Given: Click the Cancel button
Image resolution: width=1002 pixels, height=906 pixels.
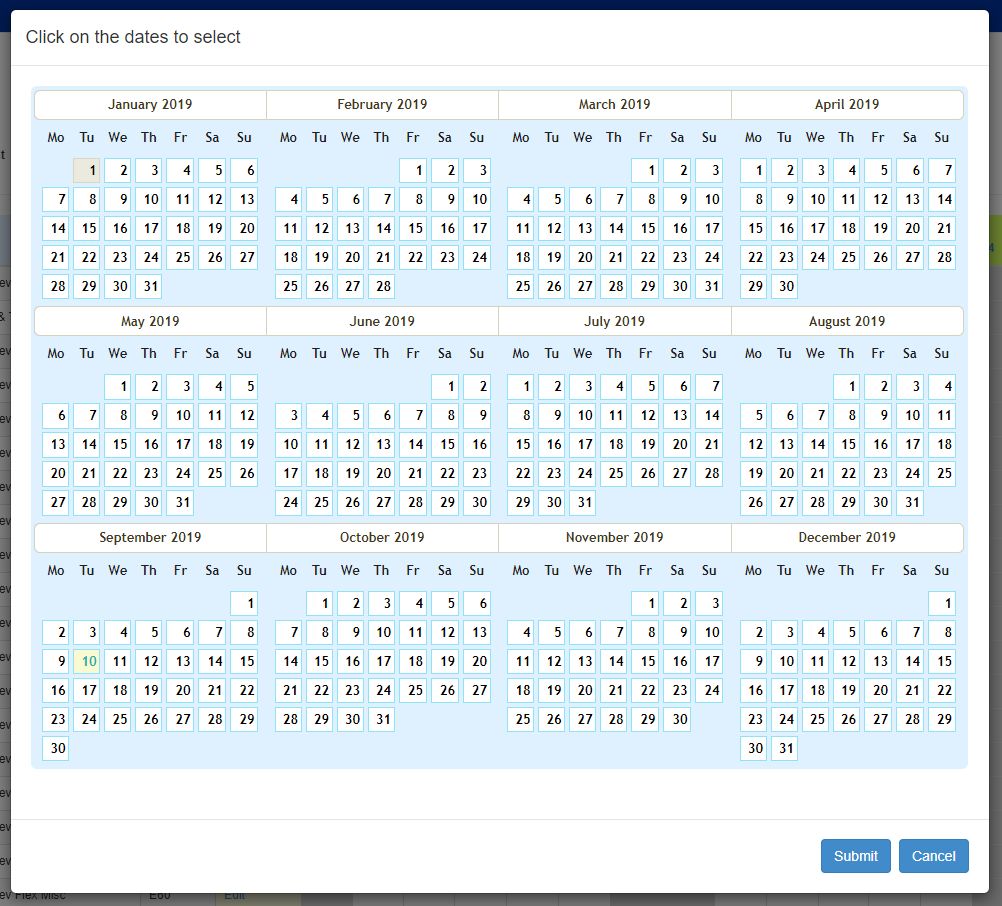Looking at the screenshot, I should point(933,856).
